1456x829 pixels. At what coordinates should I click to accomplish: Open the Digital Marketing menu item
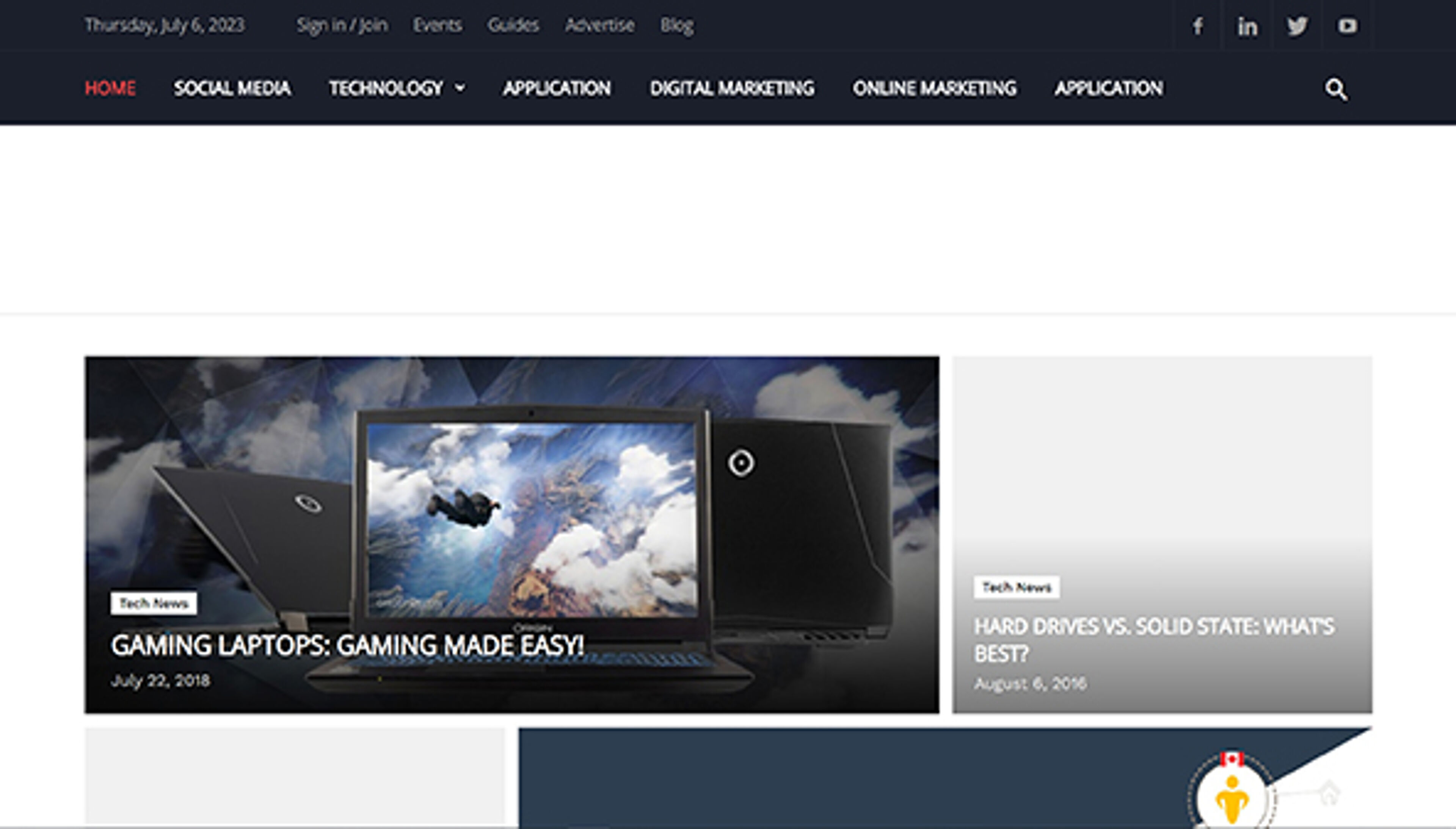(x=732, y=88)
